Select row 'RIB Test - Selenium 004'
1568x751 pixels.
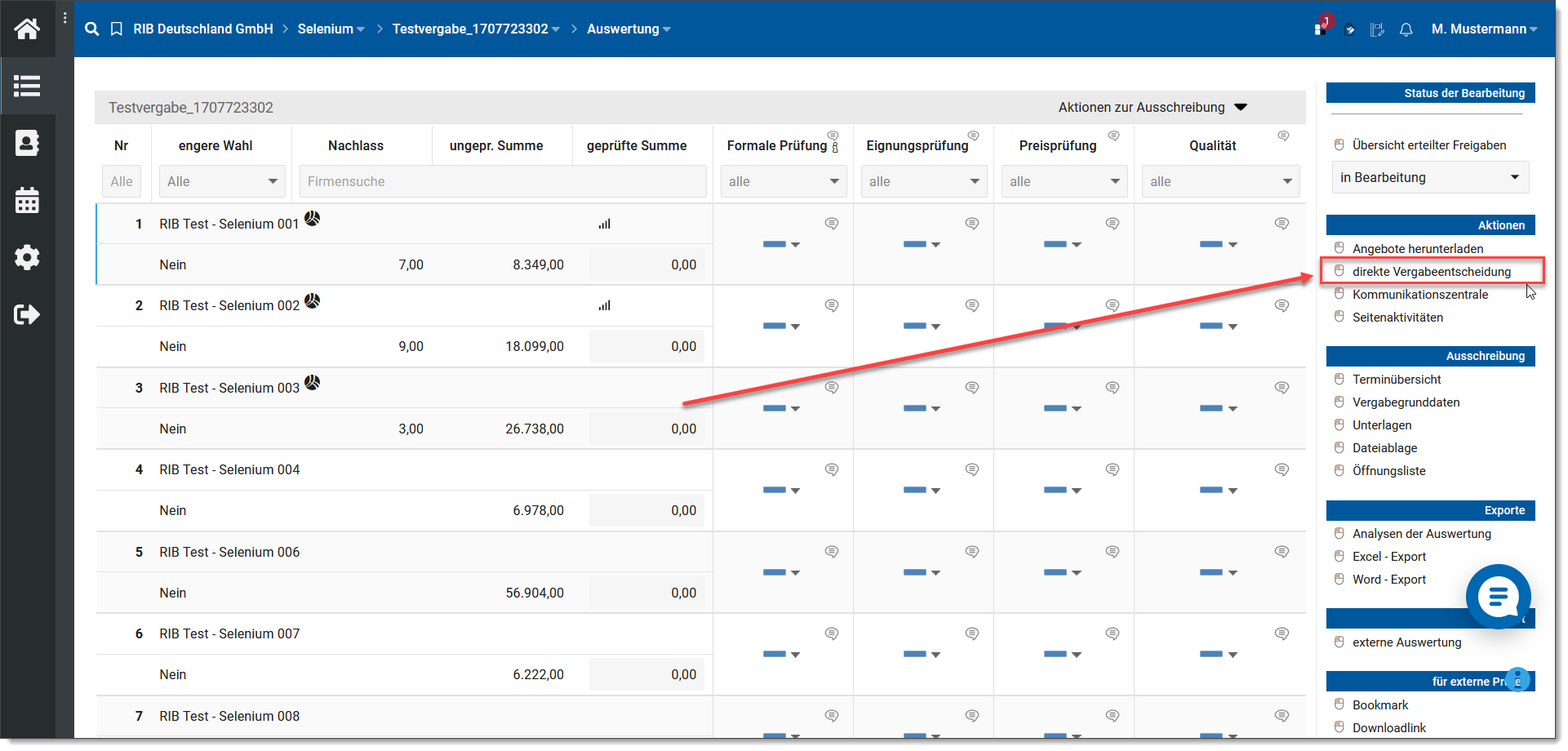pyautogui.click(x=229, y=469)
